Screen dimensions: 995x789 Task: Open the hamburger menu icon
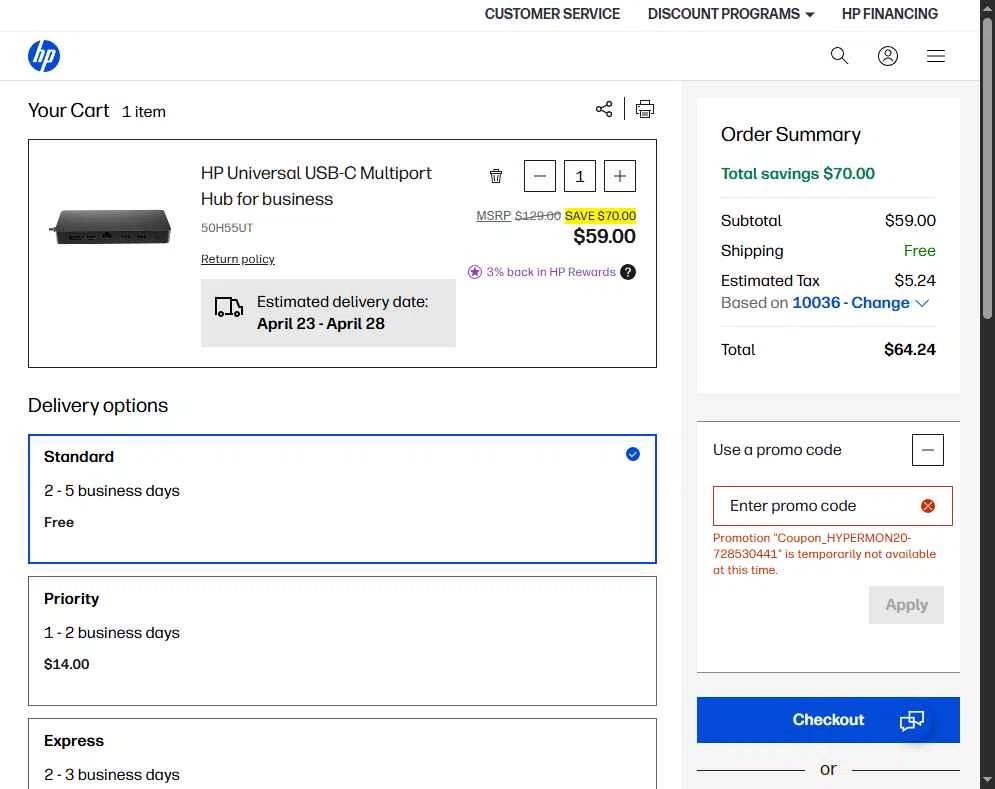click(x=935, y=56)
